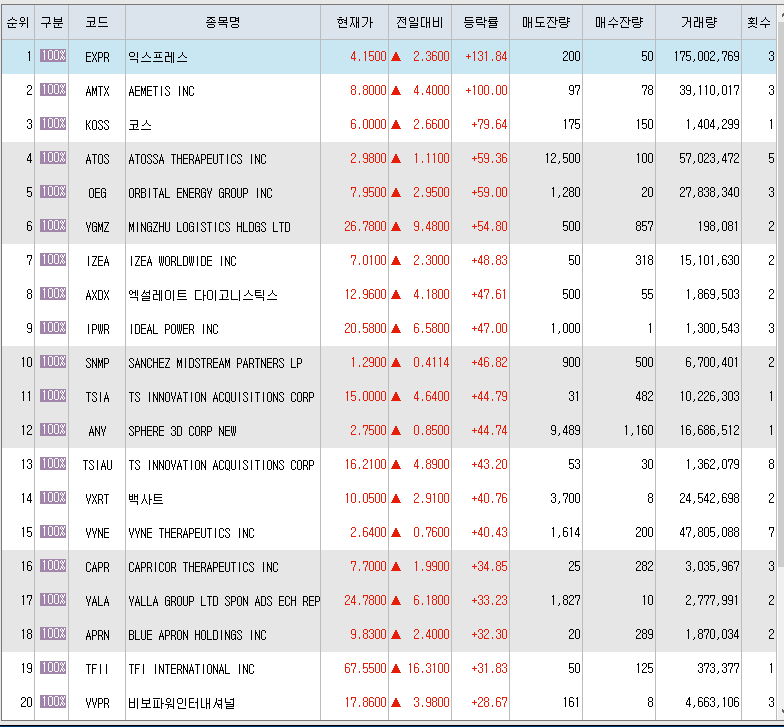Image resolution: width=784 pixels, height=727 pixels.
Task: Sort by 순위 column header
Action: 18,22
